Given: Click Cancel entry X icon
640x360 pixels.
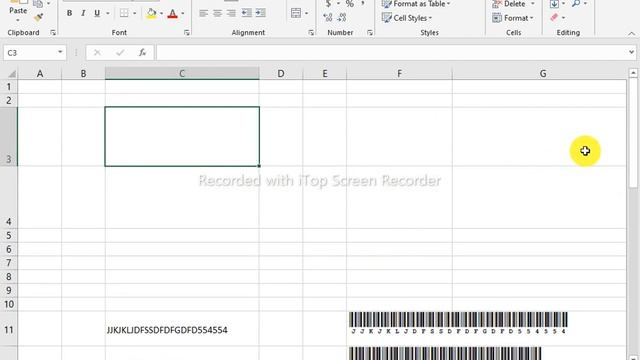Looking at the screenshot, I should click(97, 52).
